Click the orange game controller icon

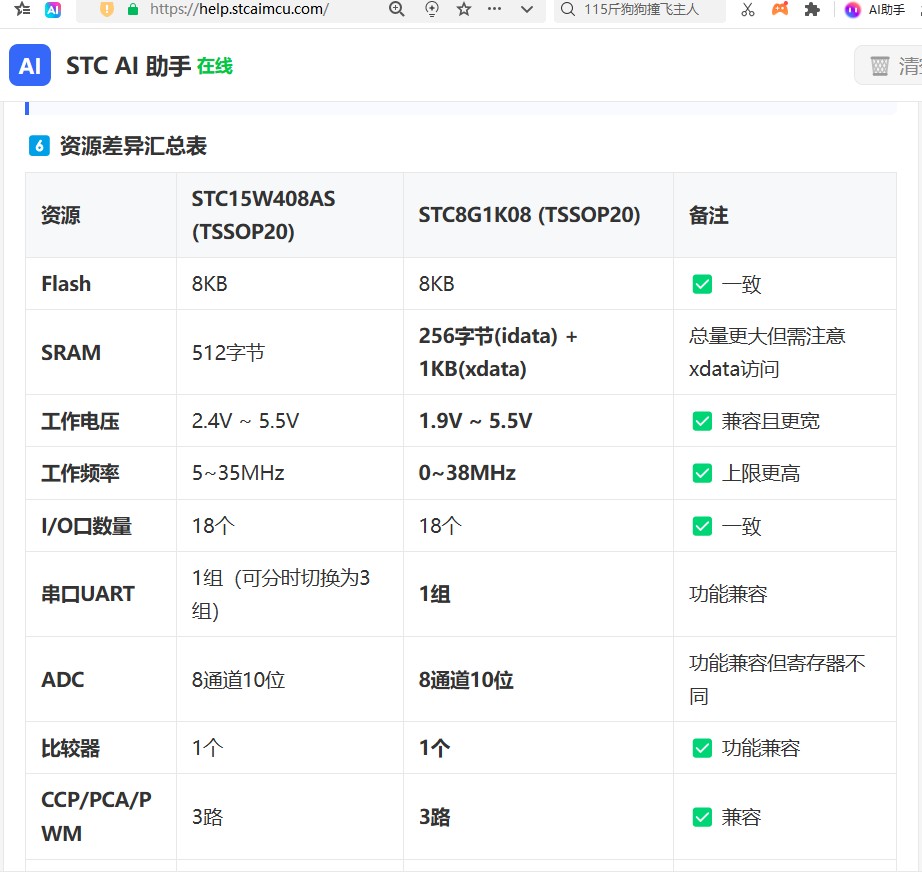click(x=780, y=9)
